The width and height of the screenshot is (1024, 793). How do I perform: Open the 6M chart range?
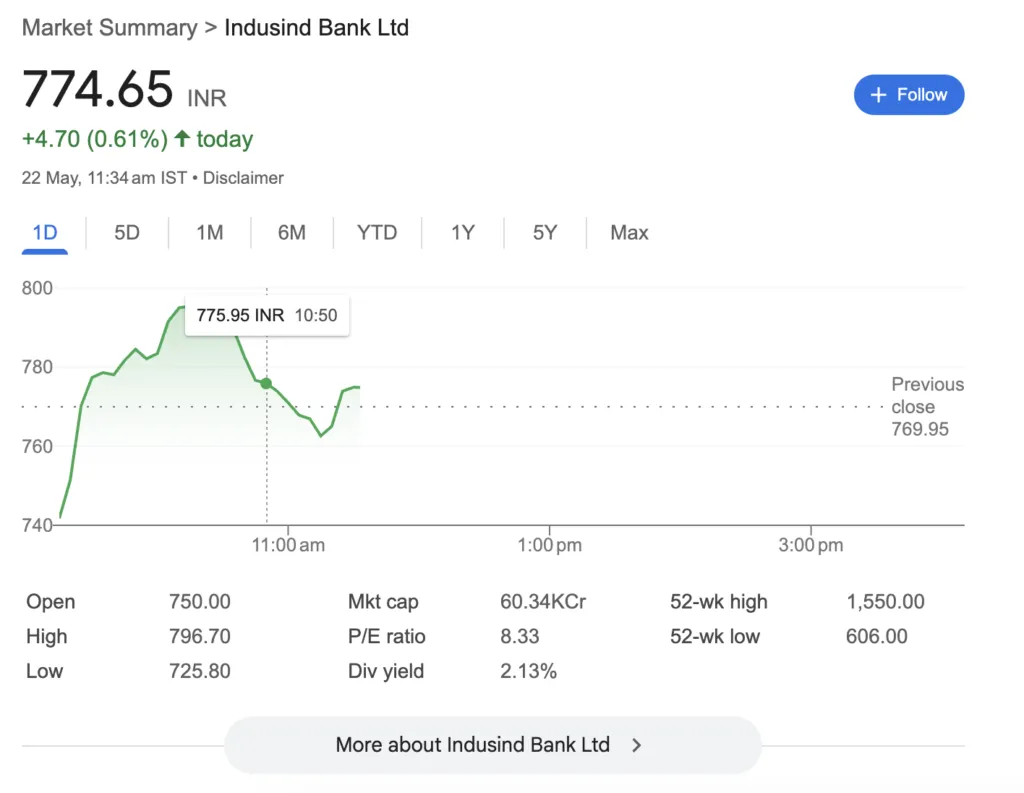[291, 233]
